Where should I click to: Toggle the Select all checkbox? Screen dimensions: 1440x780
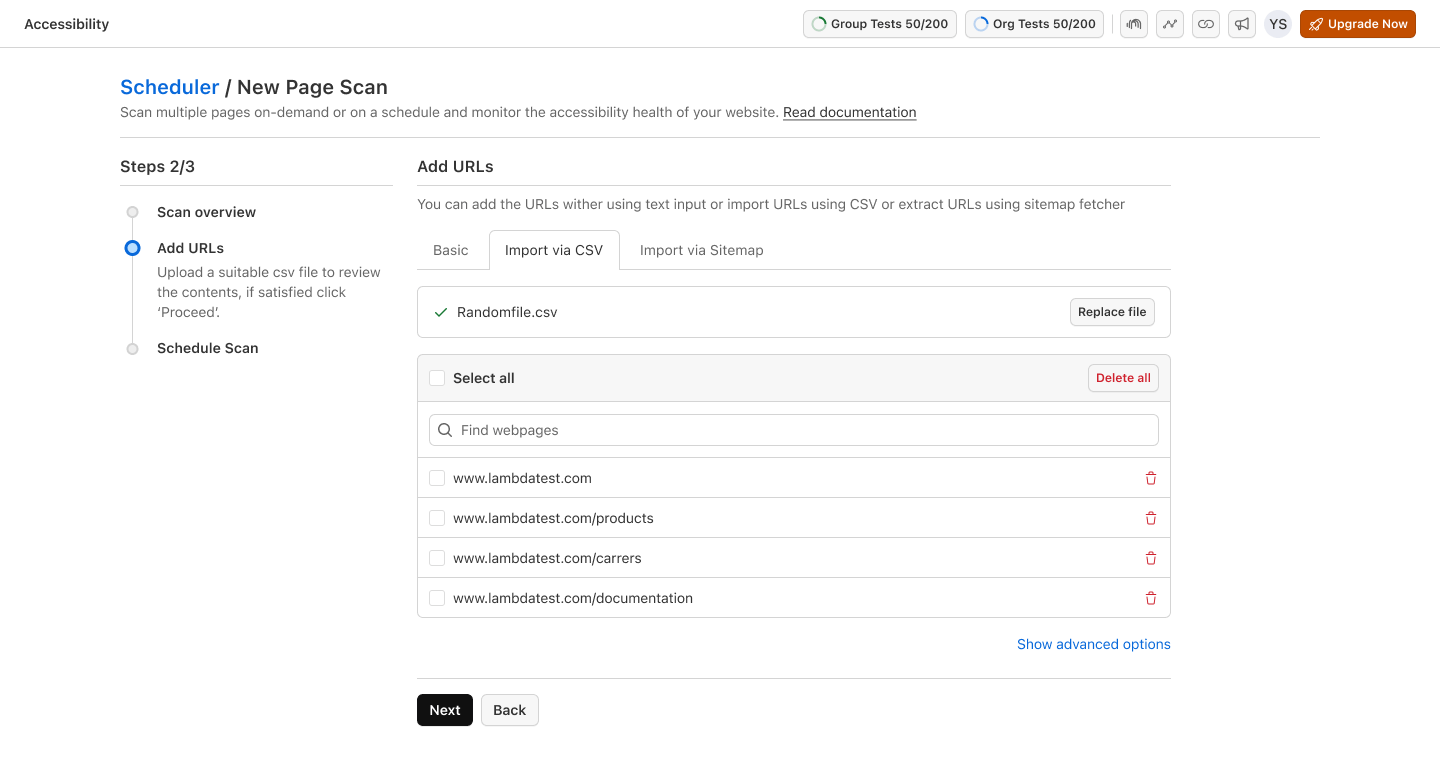[x=437, y=378]
